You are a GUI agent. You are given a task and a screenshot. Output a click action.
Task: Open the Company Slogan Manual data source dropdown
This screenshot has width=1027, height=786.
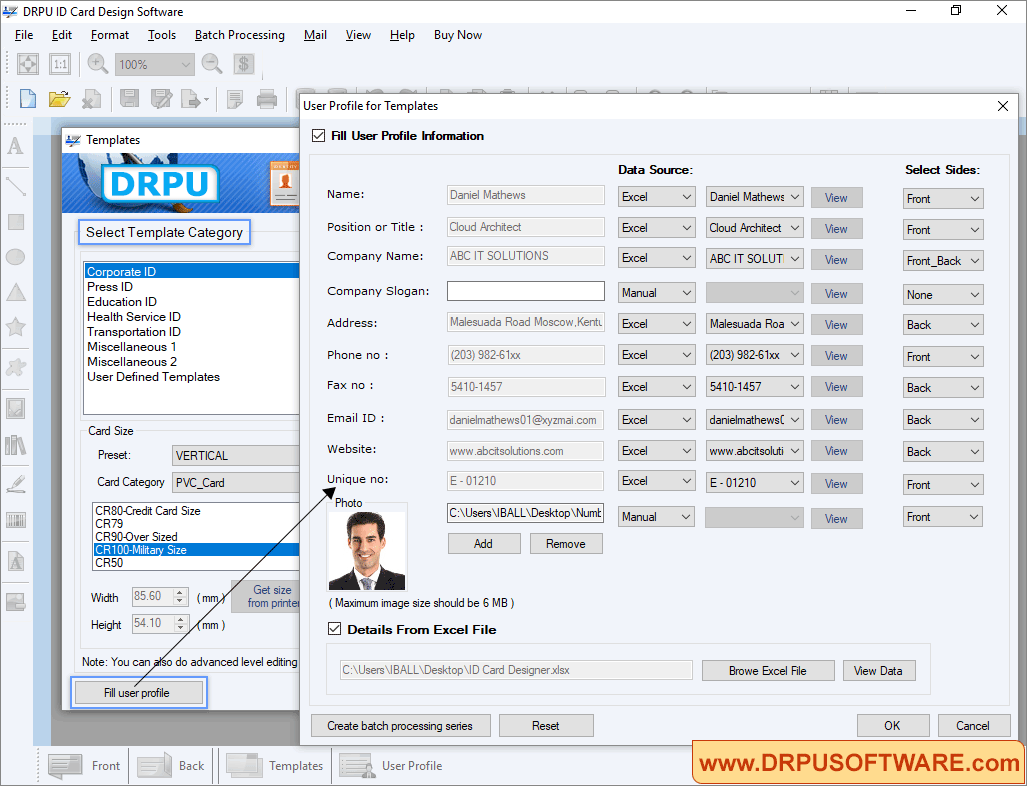point(656,293)
